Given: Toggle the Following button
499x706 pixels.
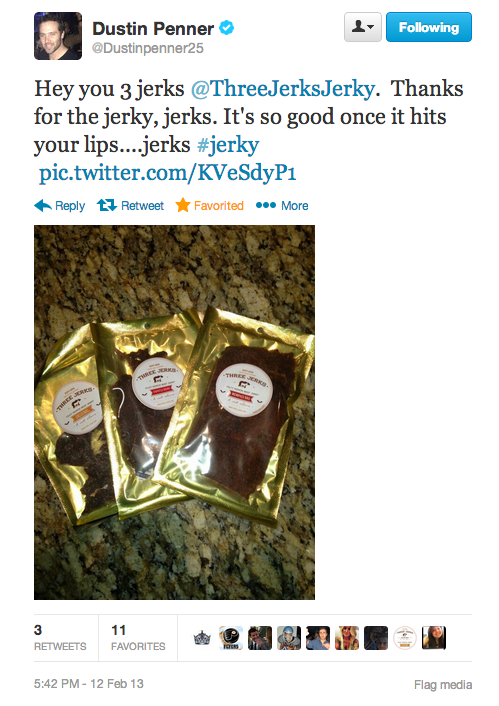Looking at the screenshot, I should coord(429,27).
